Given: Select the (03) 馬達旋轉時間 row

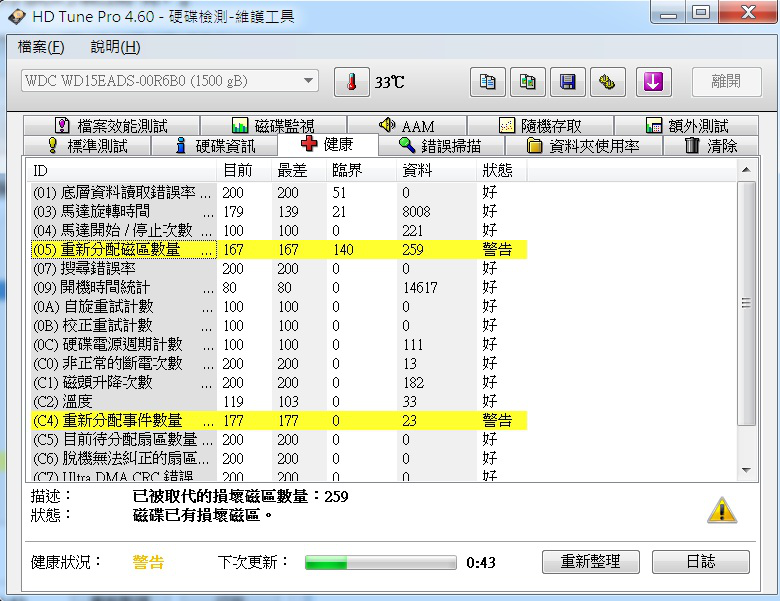Looking at the screenshot, I should coord(279,211).
